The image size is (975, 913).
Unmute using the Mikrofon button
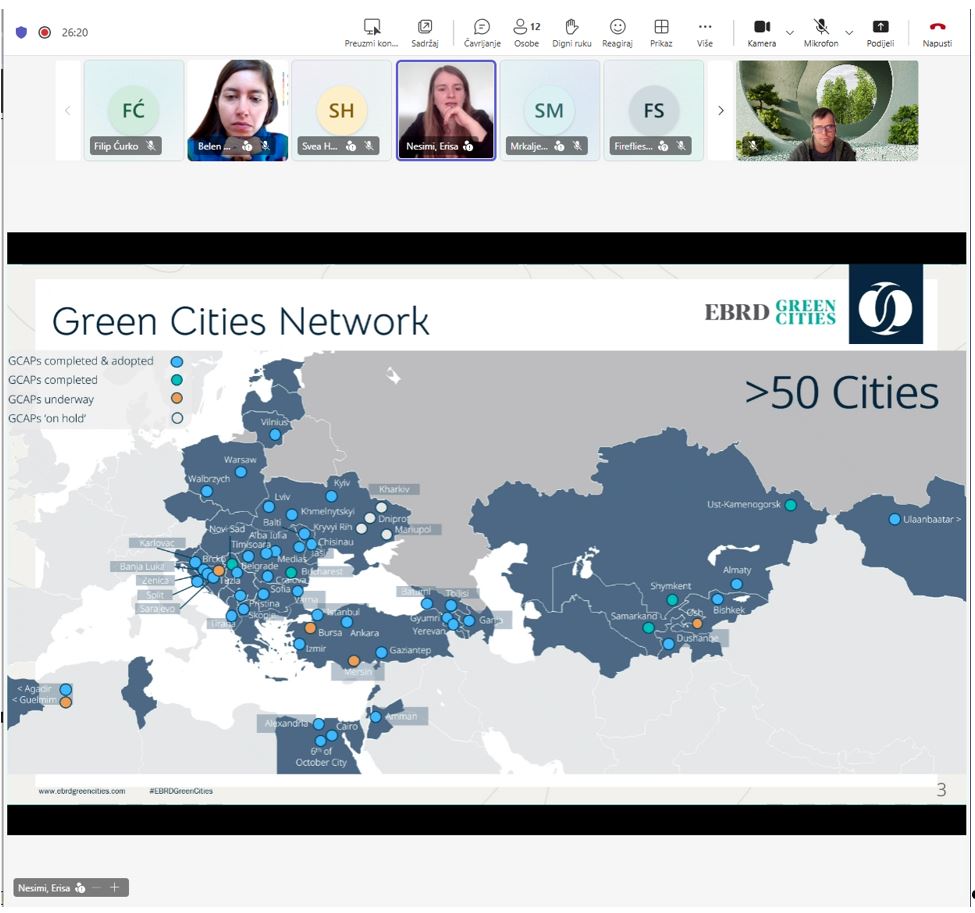(821, 32)
